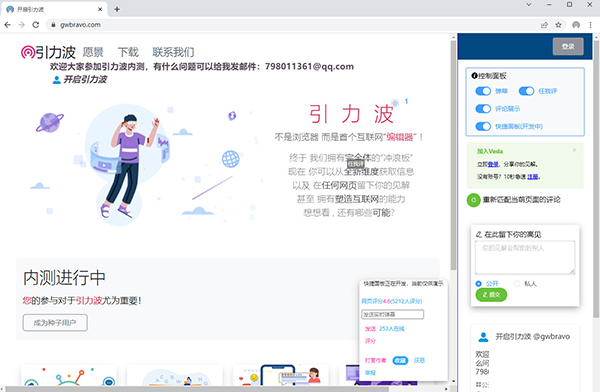600x392 pixels.
Task: Open a new browser tab with plus
Action: [x=117, y=9]
